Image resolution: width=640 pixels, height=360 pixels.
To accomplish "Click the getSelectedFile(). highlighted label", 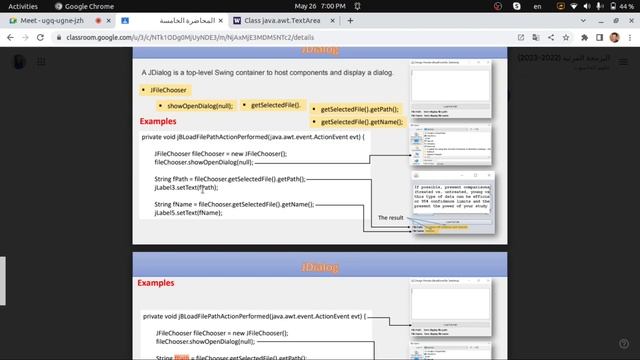I will tap(272, 105).
